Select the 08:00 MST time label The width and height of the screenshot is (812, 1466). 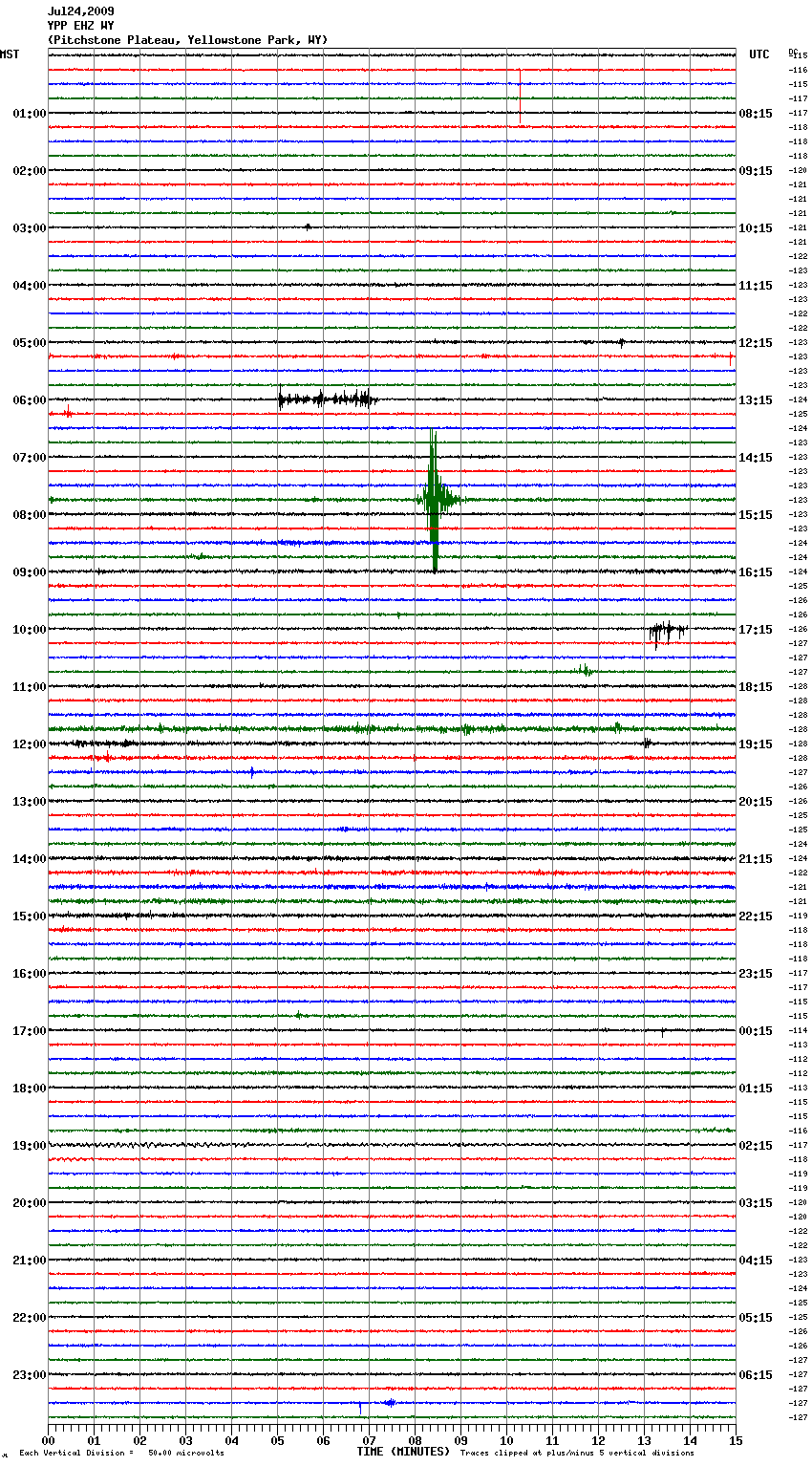[30, 515]
